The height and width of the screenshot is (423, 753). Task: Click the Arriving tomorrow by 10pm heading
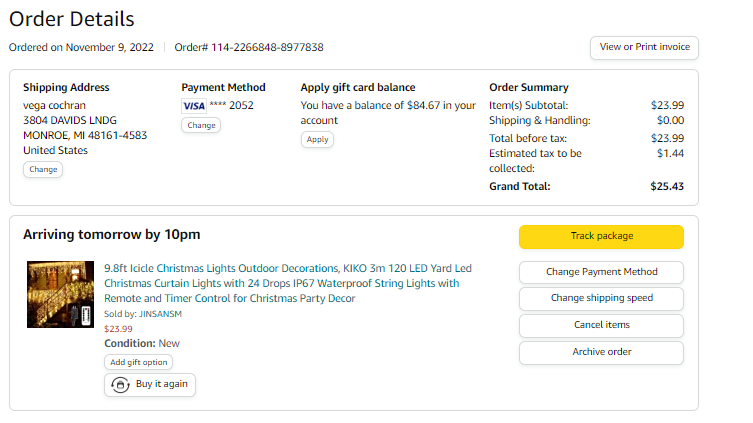point(111,235)
